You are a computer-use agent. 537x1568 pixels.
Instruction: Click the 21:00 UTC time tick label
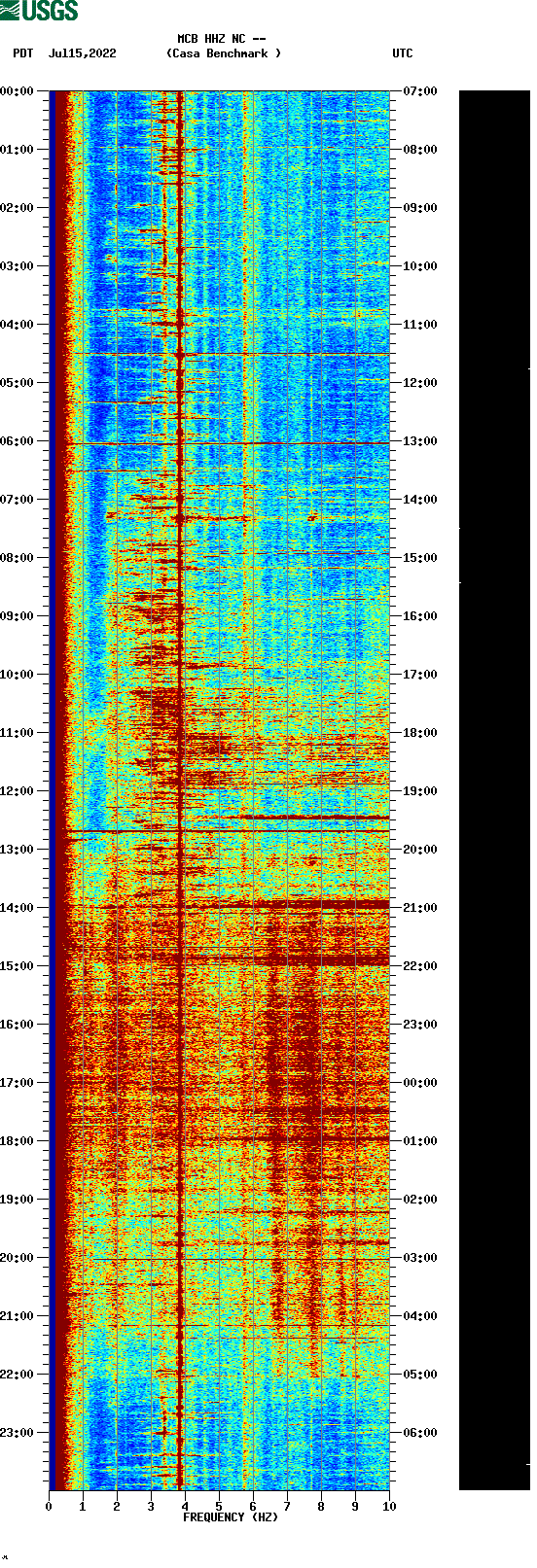[420, 908]
